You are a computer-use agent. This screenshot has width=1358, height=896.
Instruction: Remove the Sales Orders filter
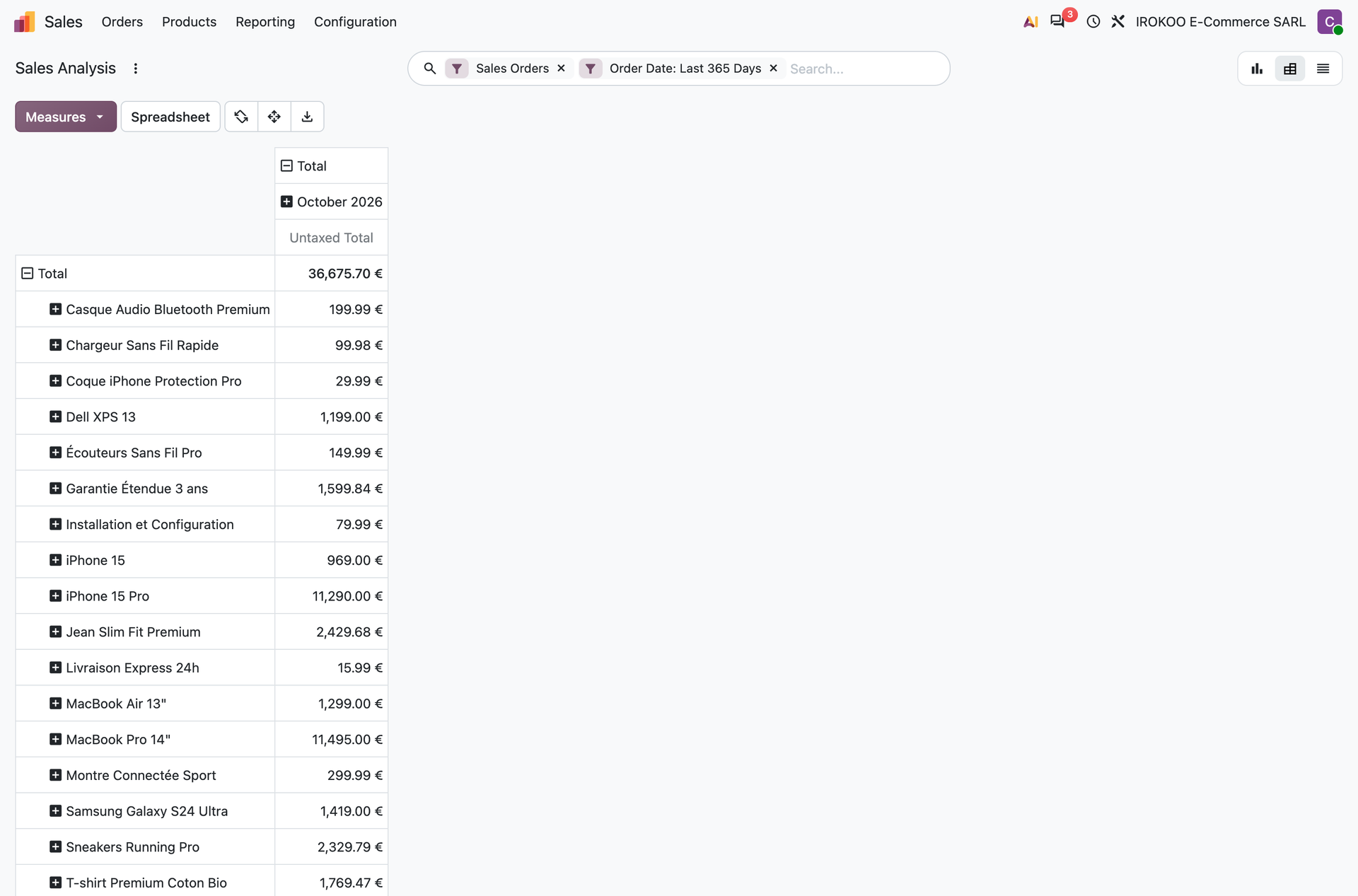click(561, 69)
